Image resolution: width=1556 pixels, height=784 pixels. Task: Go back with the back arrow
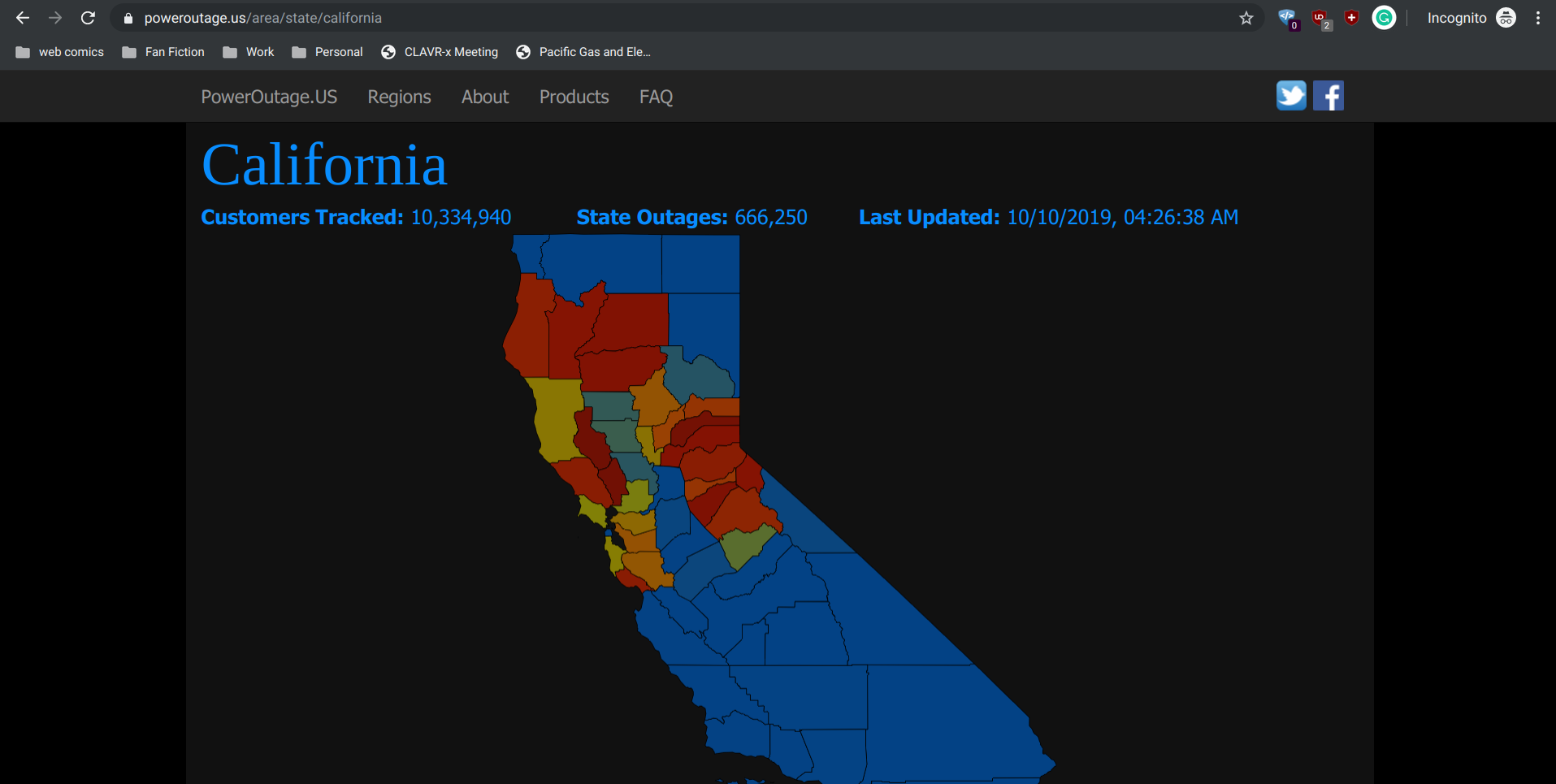pos(23,18)
